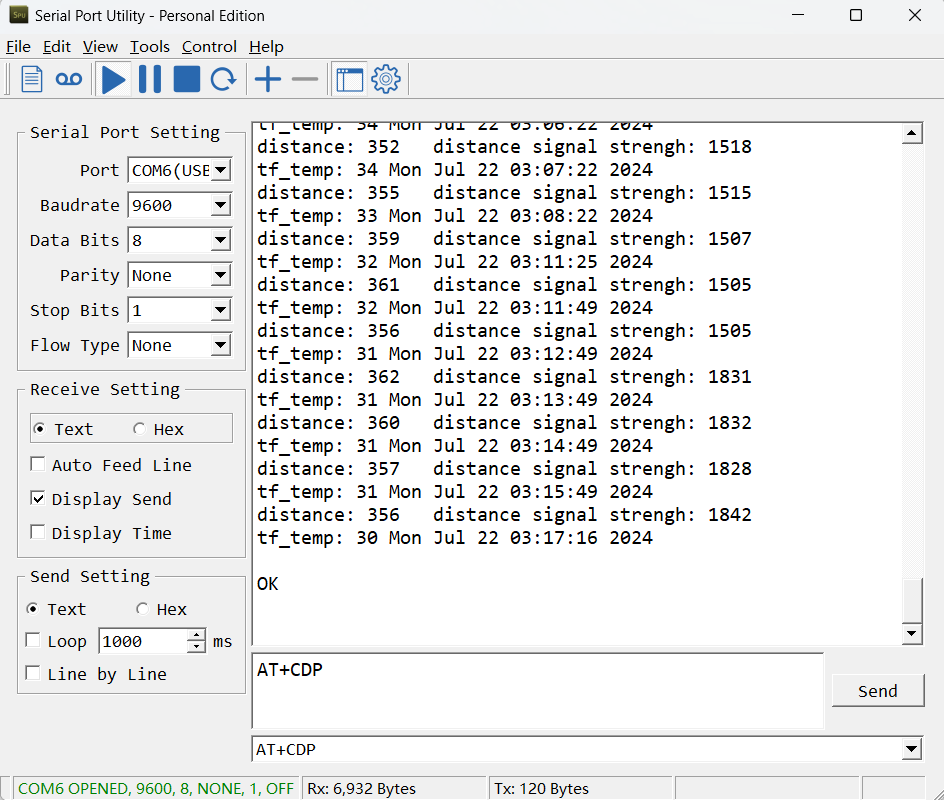Screen dimensions: 944x800
Task: Click log line with timestamp 03:17:16
Action: coord(455,538)
